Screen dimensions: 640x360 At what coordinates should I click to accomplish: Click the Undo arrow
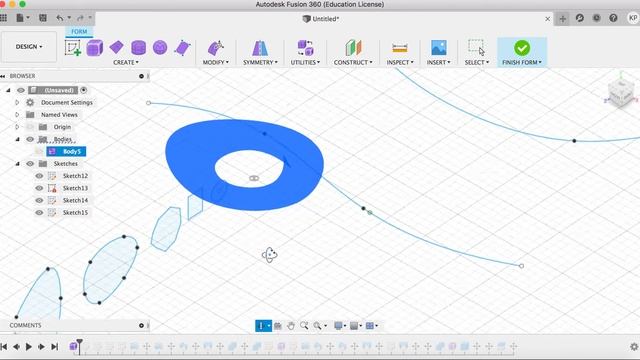(x=60, y=18)
